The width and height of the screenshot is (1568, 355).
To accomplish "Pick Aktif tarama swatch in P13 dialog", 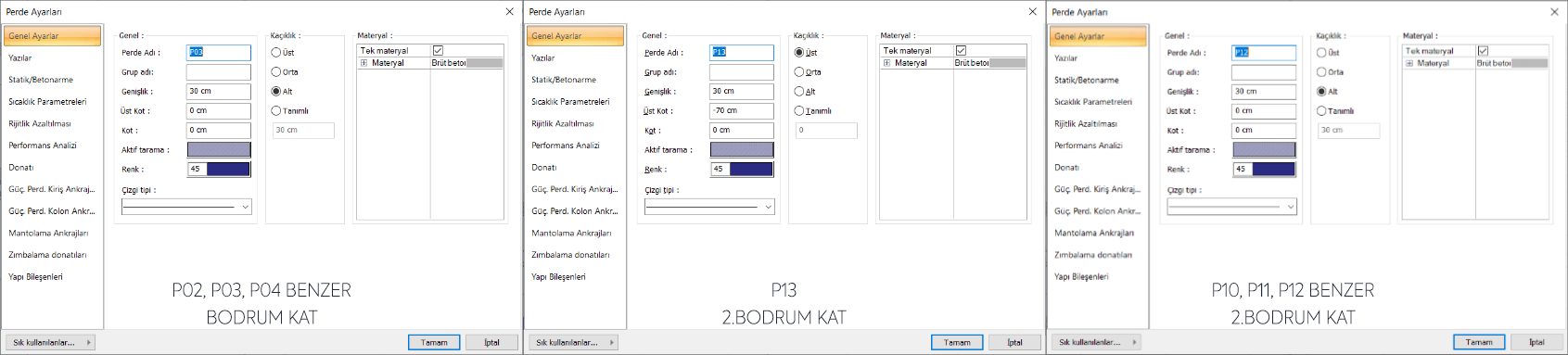I will coord(742,150).
